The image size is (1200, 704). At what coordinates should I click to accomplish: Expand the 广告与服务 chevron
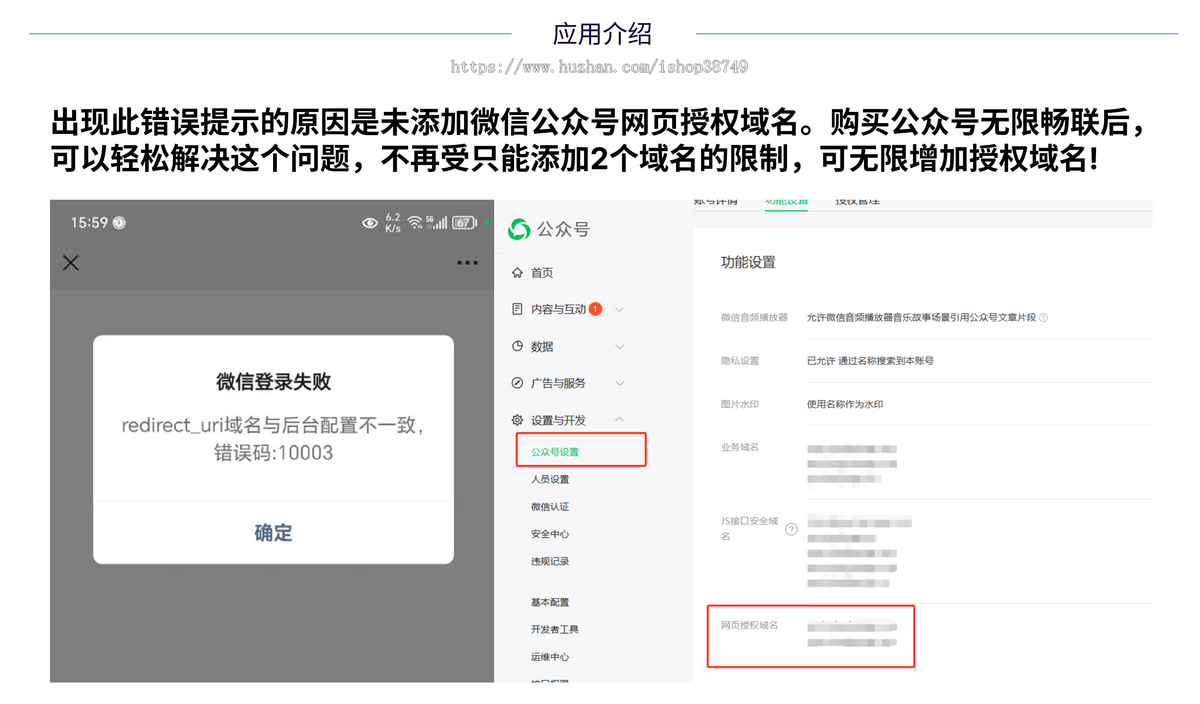(x=620, y=383)
